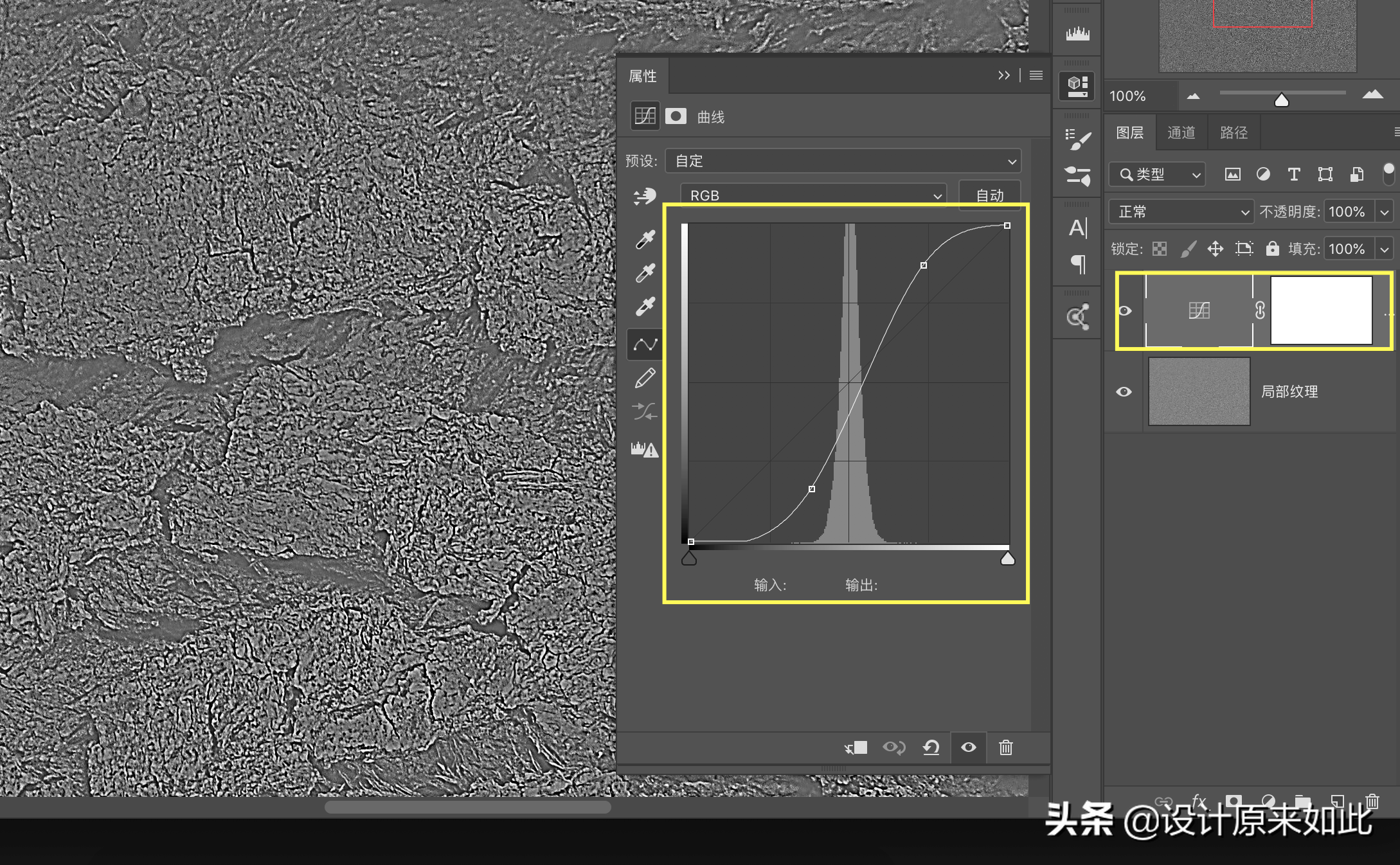The height and width of the screenshot is (865, 1400).
Task: Lock image pixels with brush icon
Action: point(1188,249)
